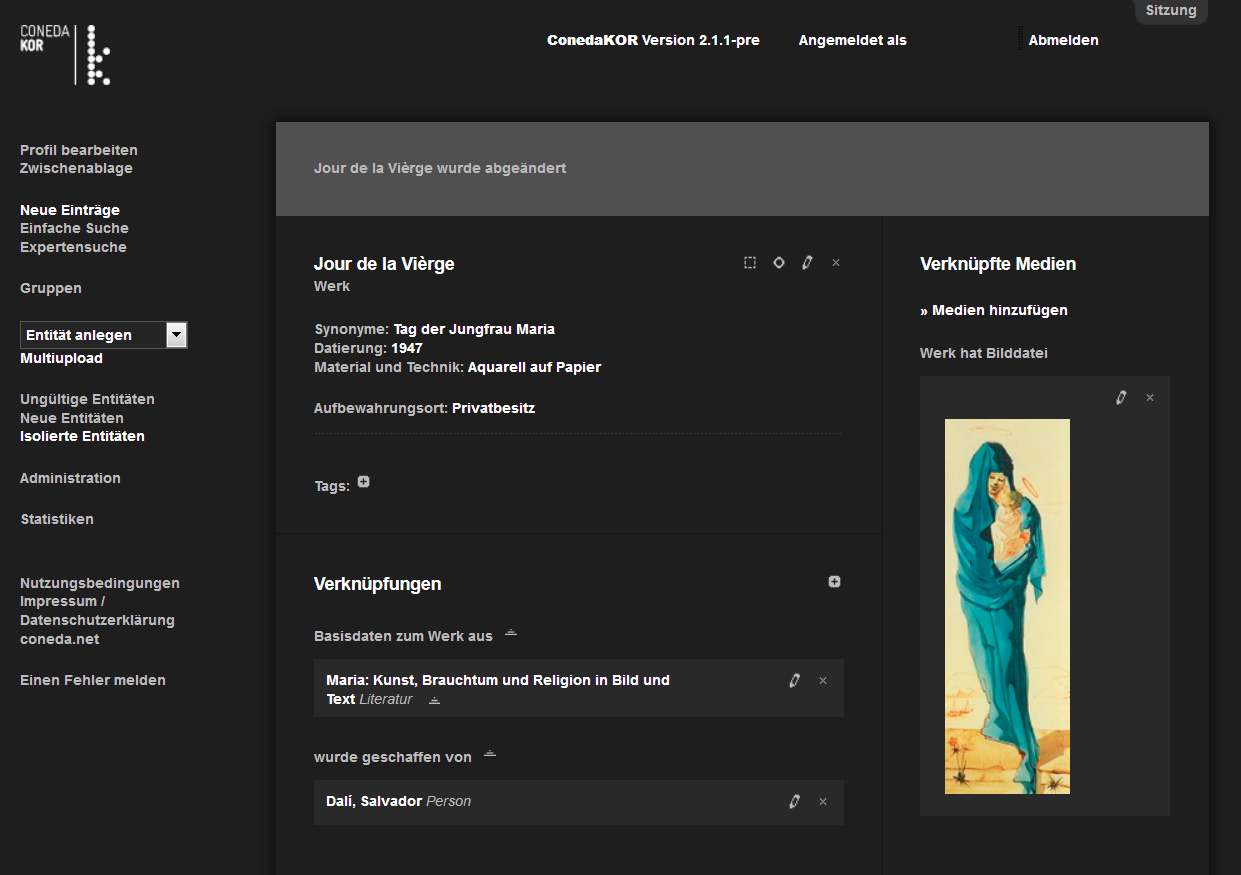
Task: Edit the Jour de la Vièrge entity with pencil icon
Action: tap(807, 263)
